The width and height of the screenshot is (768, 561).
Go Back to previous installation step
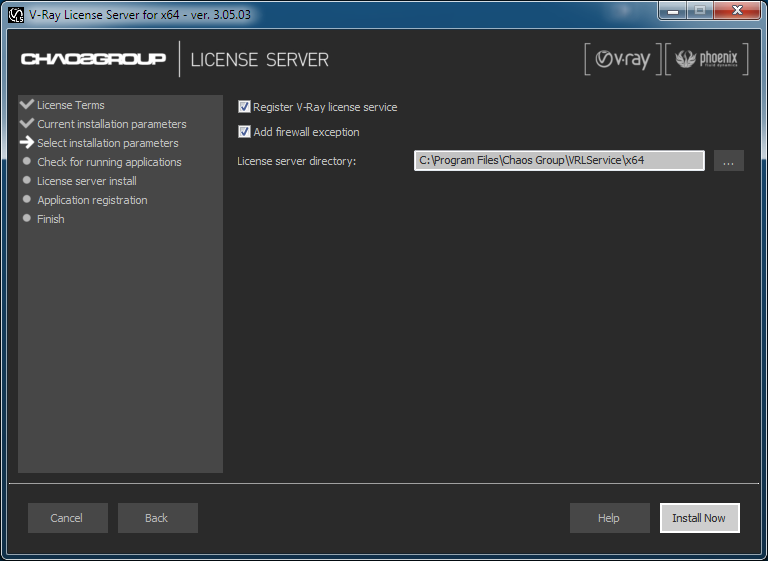click(157, 518)
